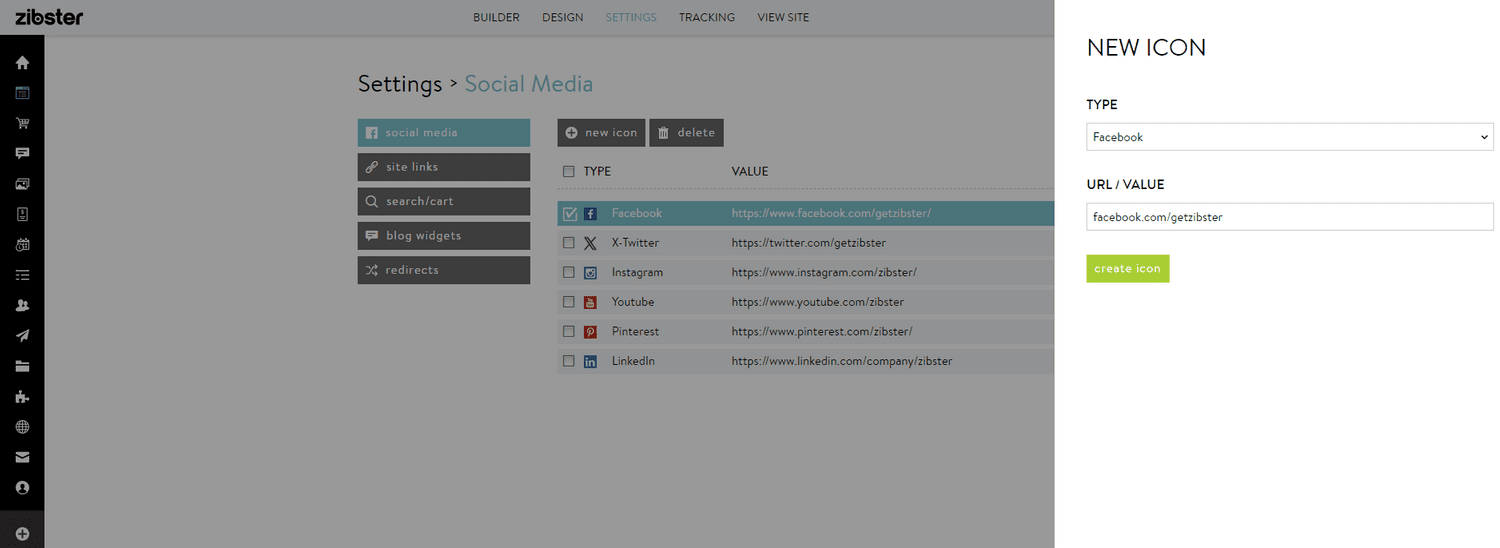Open the paper plane sidebar icon
1500x548 pixels.
pyautogui.click(x=22, y=336)
